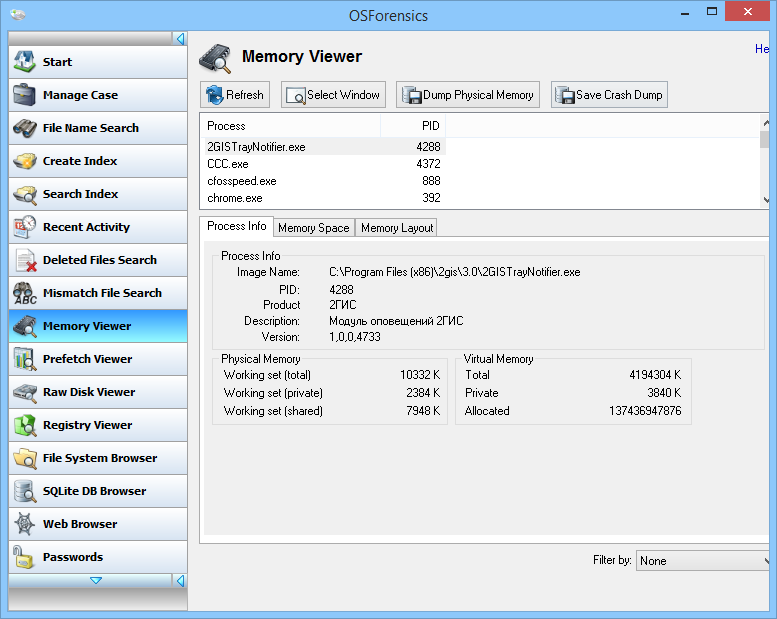Collapse sidebar with top left-pointing arrow
The width and height of the screenshot is (777, 619).
(x=180, y=39)
